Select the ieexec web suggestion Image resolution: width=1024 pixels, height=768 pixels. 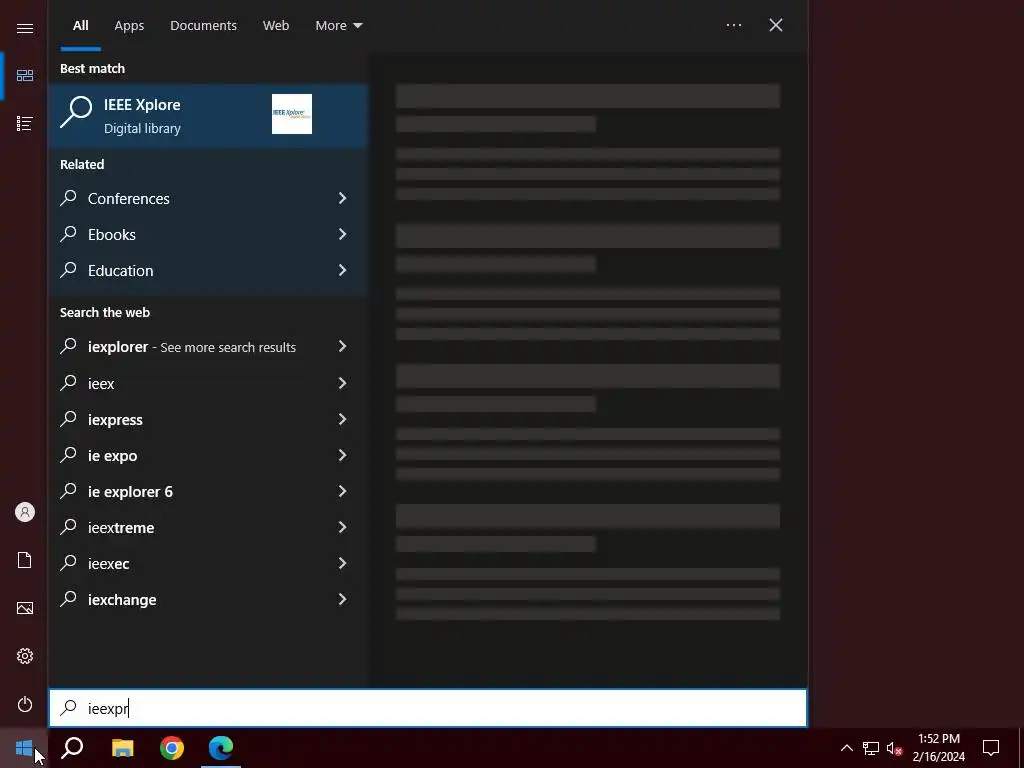tap(208, 563)
